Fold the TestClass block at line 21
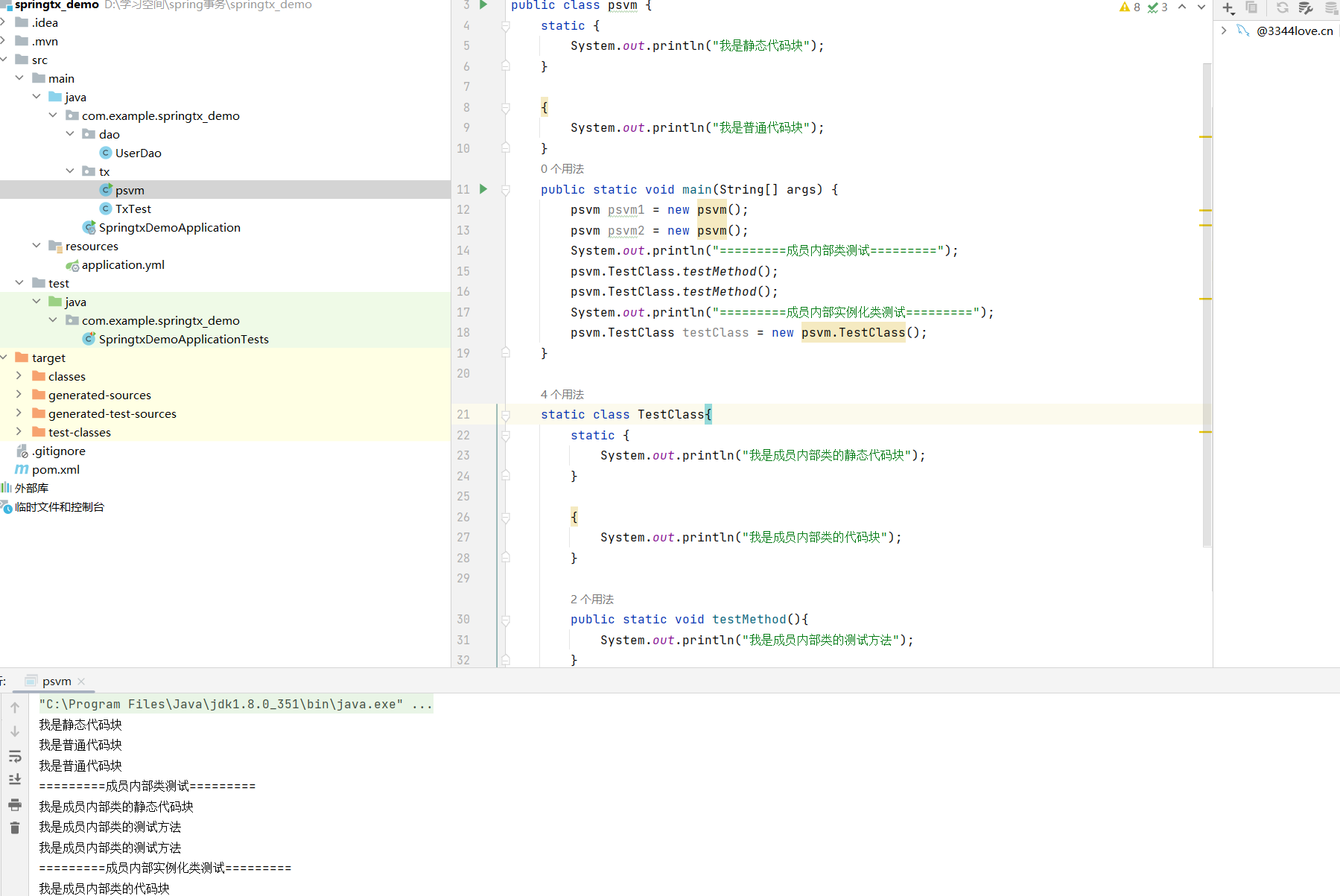1340x896 pixels. [506, 415]
